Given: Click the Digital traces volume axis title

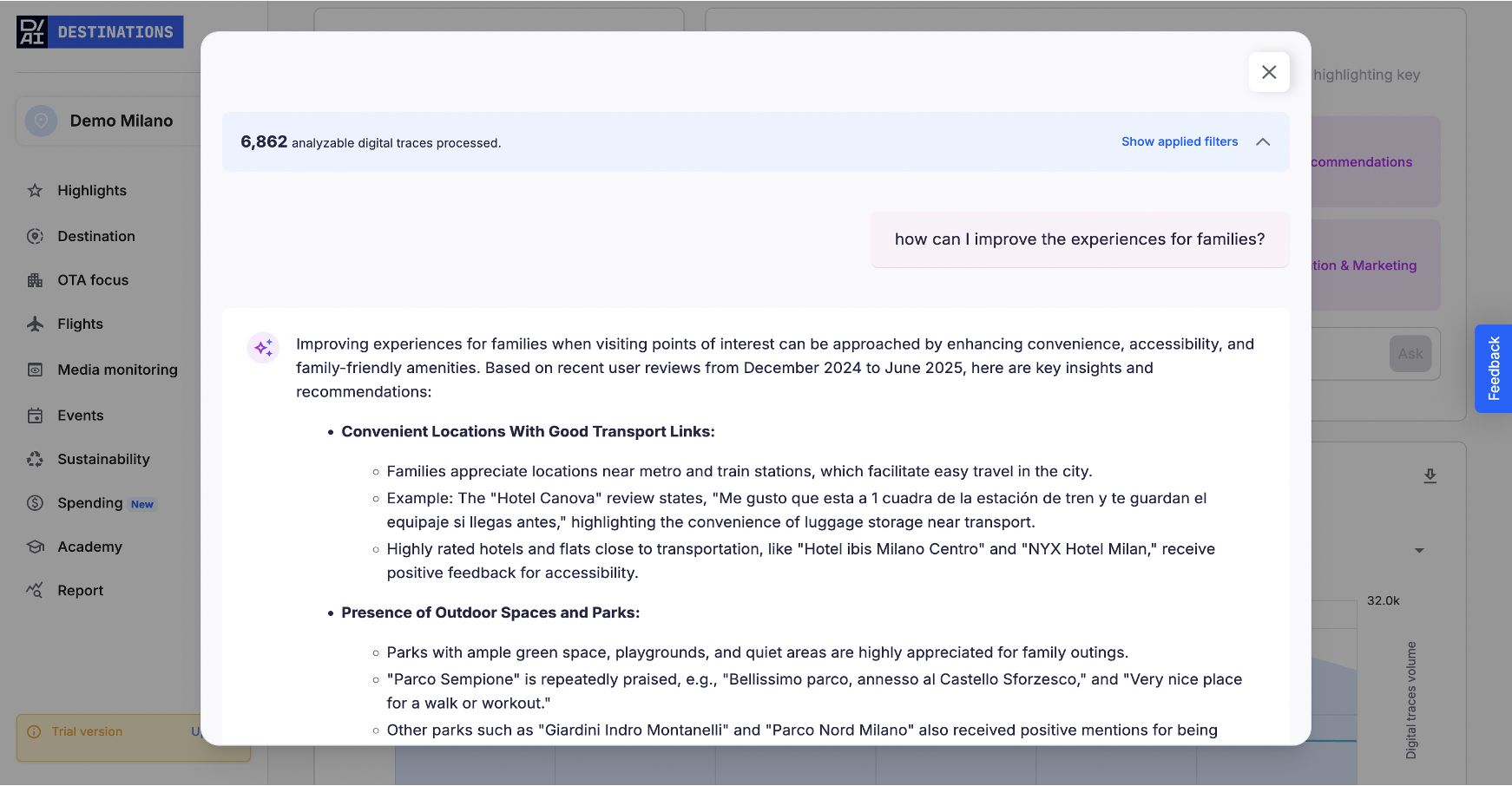Looking at the screenshot, I should tap(1411, 700).
